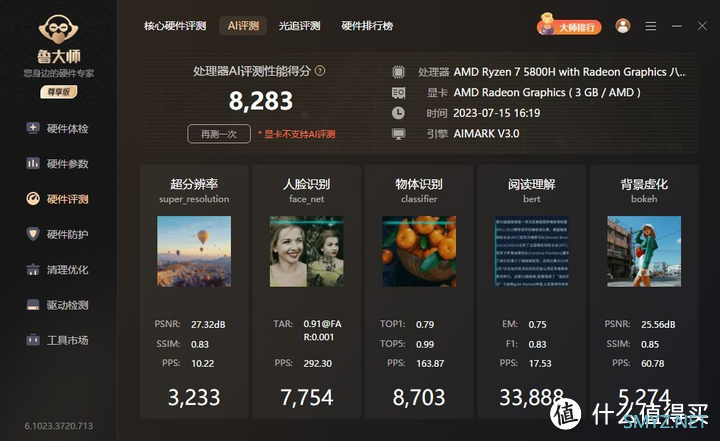Open the 清理优化 sidebar icon

click(x=33, y=269)
